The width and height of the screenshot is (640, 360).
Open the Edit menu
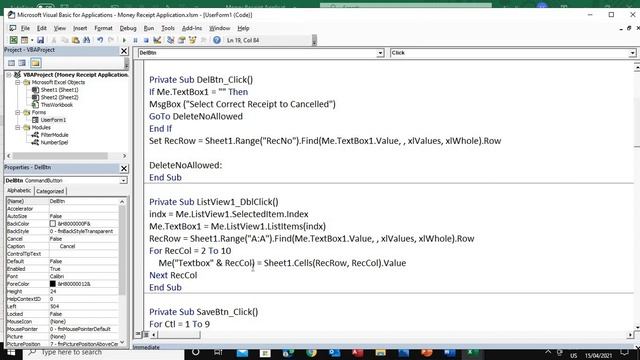[42, 28]
